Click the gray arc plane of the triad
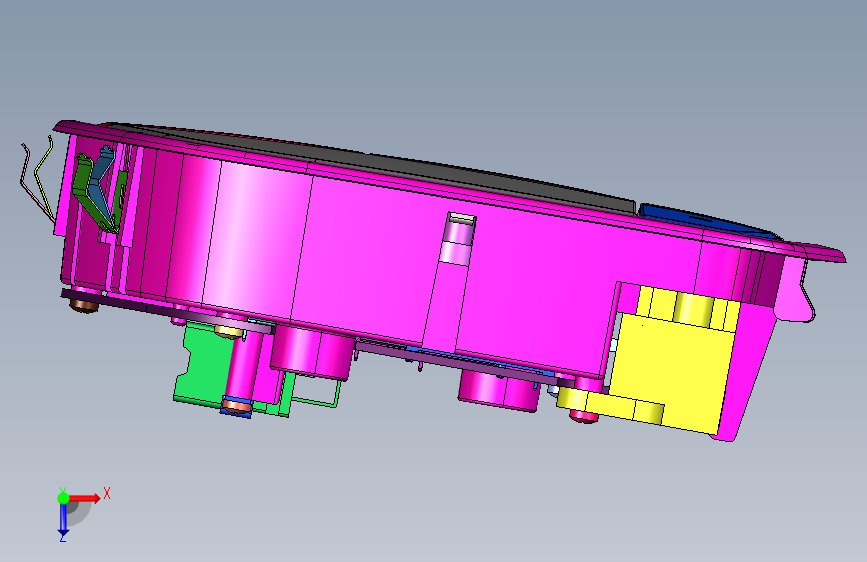 (79, 512)
